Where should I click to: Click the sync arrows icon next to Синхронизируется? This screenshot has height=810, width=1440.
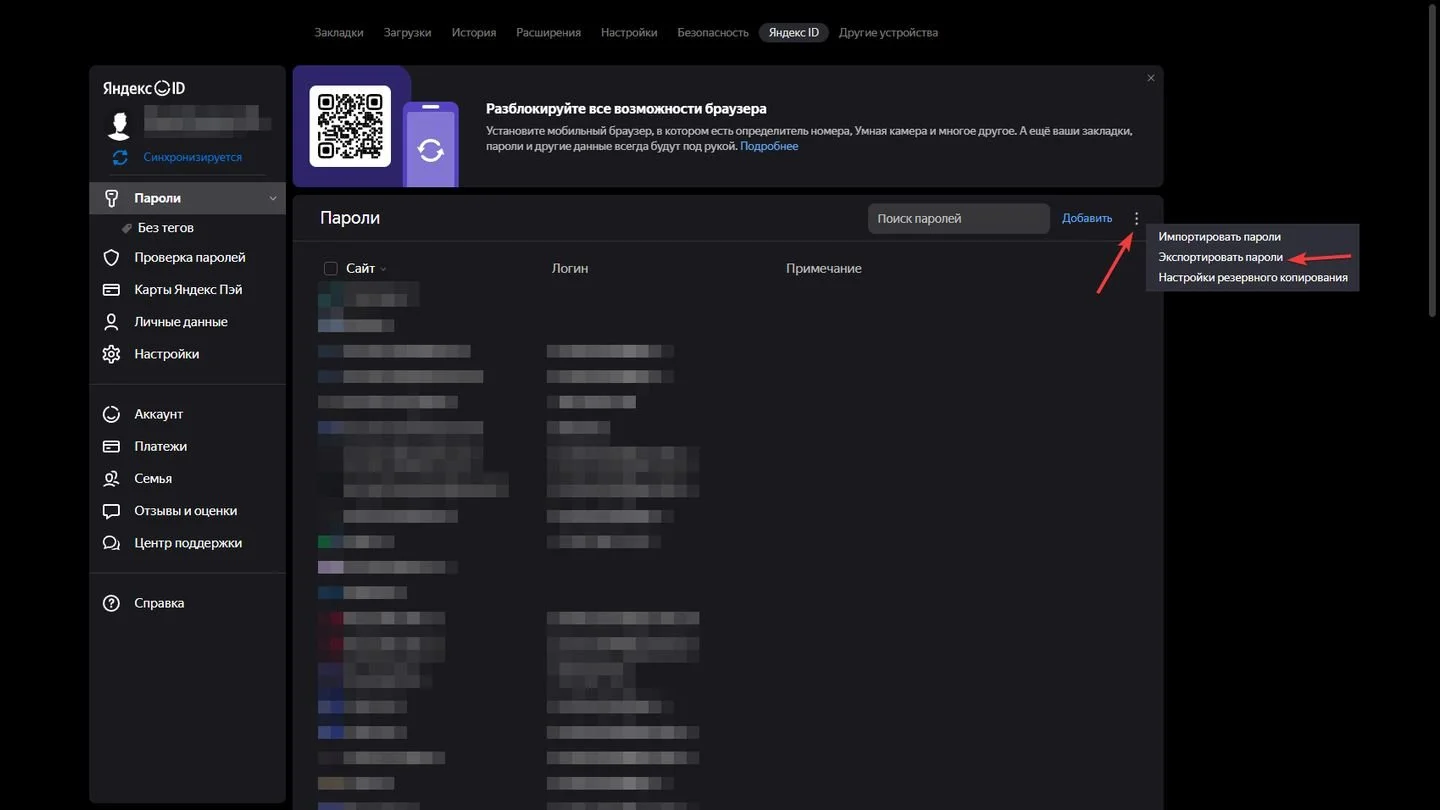[x=120, y=157]
